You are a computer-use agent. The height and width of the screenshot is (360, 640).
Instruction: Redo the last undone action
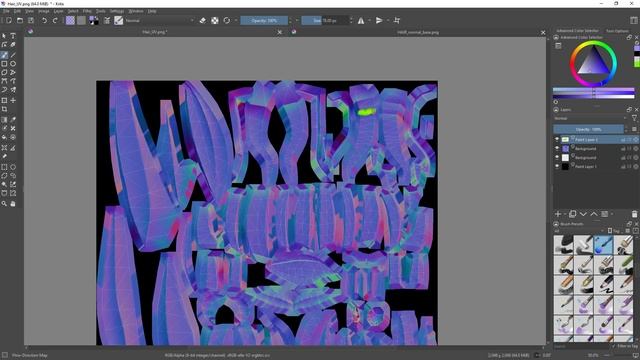[55, 20]
